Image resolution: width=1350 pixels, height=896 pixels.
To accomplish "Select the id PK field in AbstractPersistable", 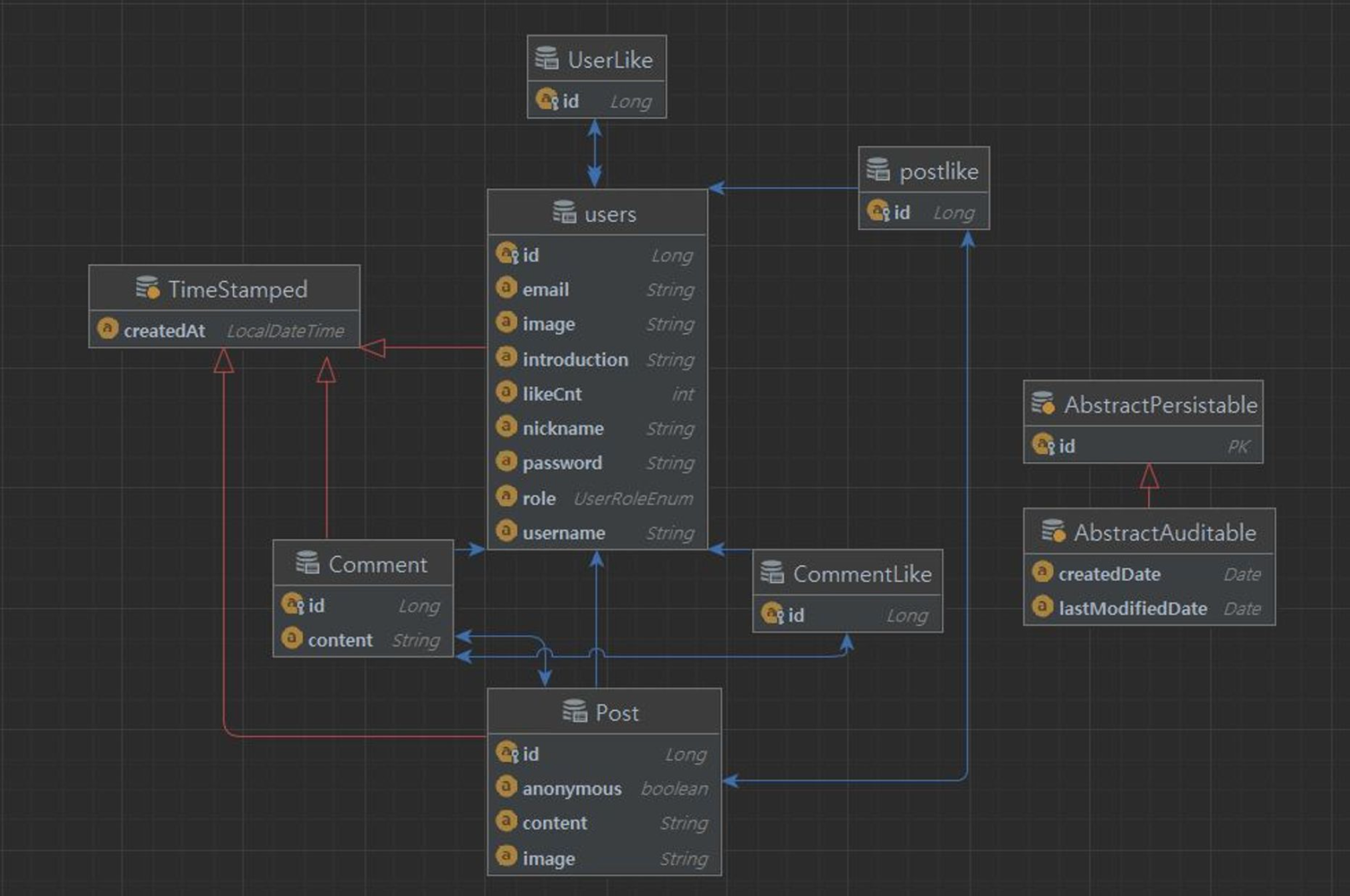I will tap(1066, 446).
